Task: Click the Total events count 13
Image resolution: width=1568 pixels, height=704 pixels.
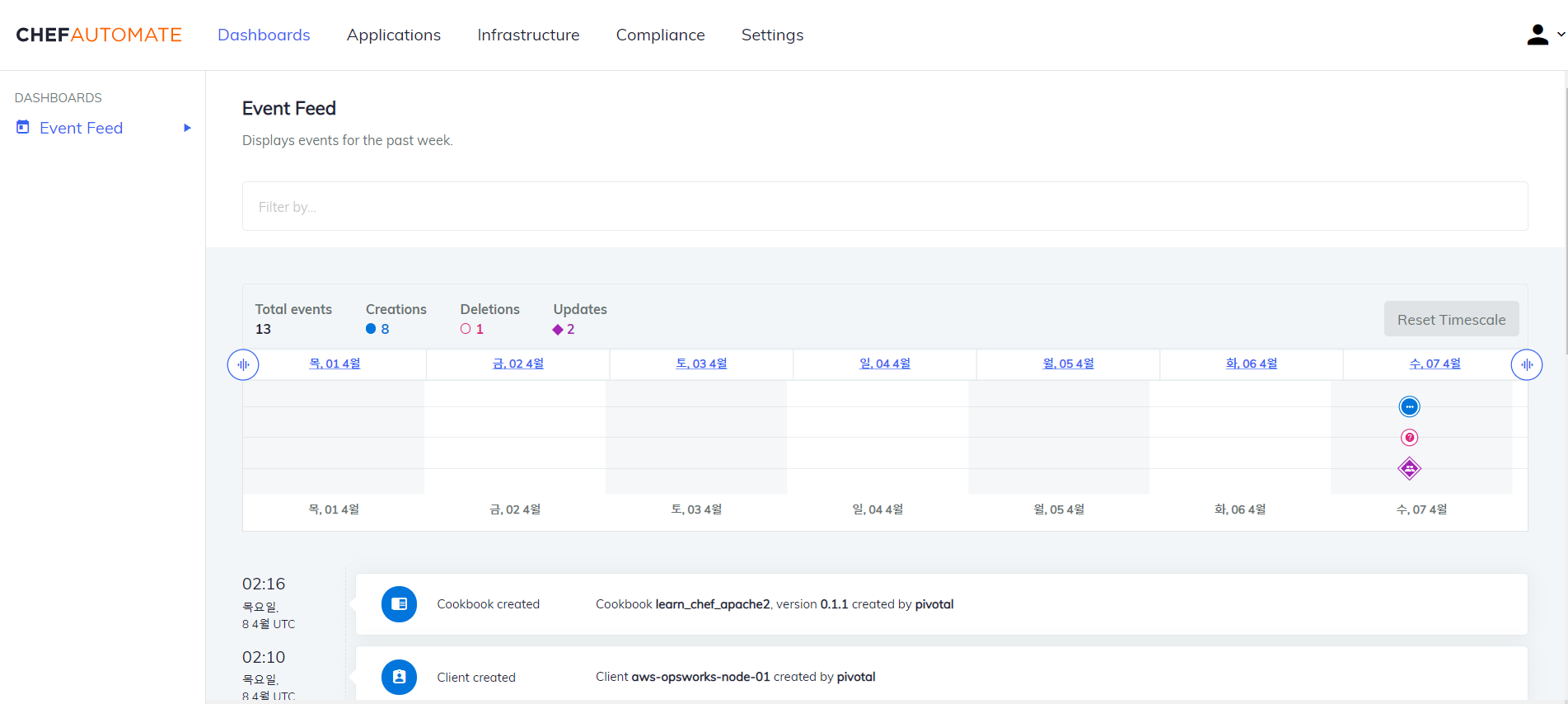Action: click(263, 329)
